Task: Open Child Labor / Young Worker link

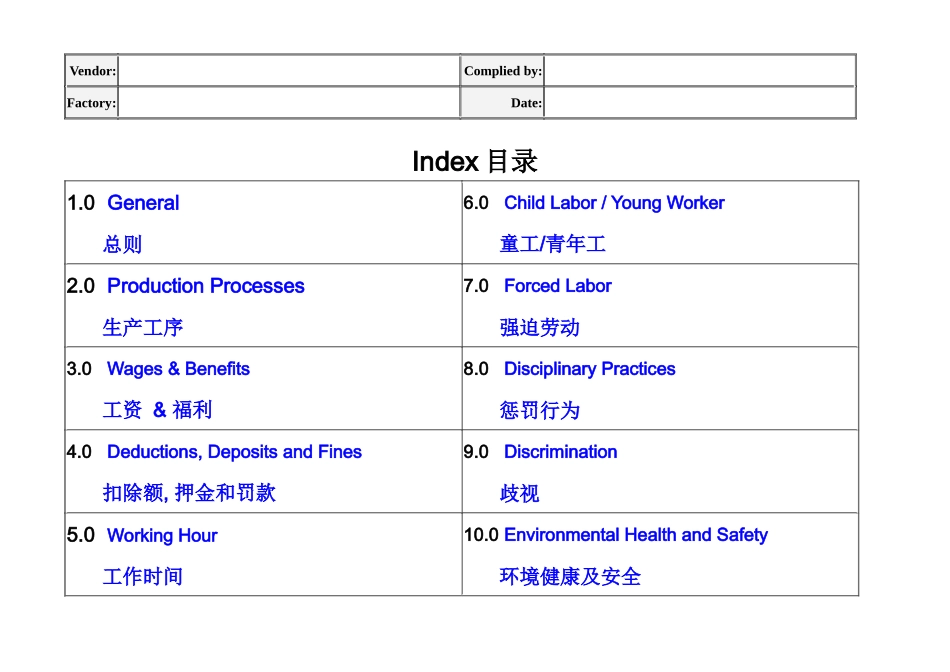Action: (614, 203)
